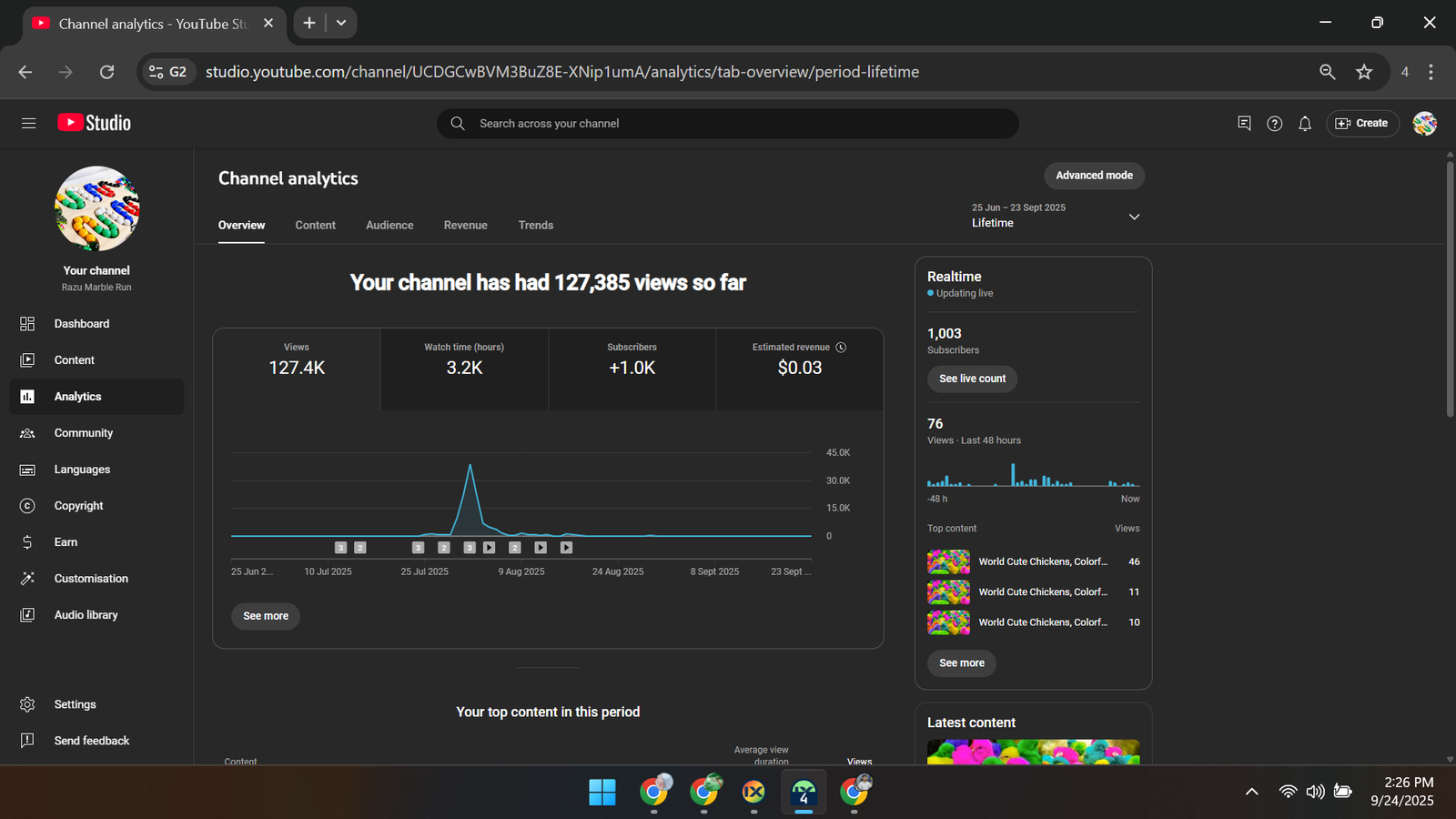The height and width of the screenshot is (819, 1456).
Task: Click the comments feedback icon in header
Action: 1244,124
